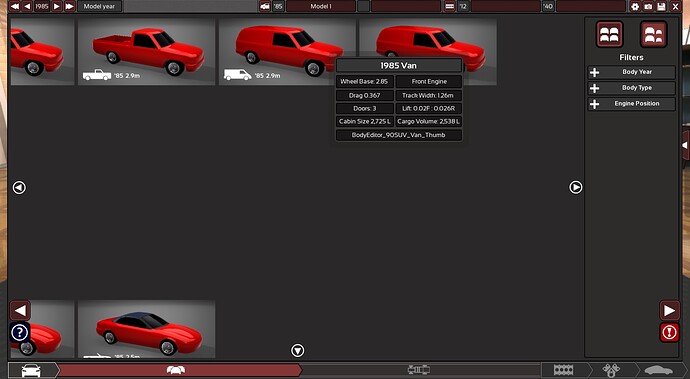690x379 pixels.
Task: Click the pickup truck silhouette icon on thumbnail
Action: point(97,75)
